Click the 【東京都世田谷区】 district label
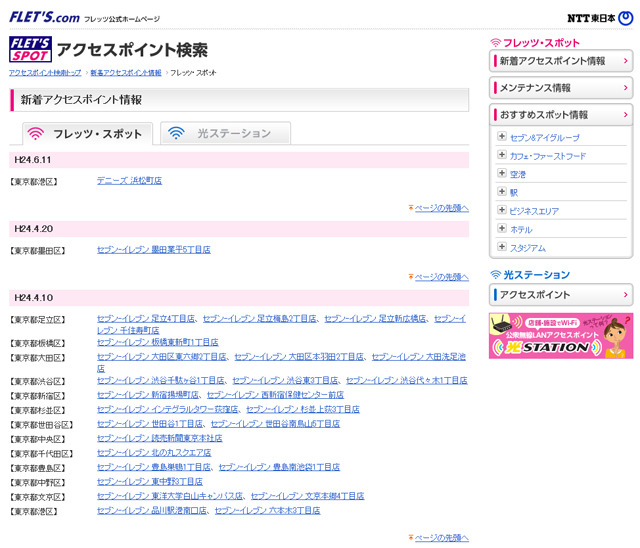 41,425
